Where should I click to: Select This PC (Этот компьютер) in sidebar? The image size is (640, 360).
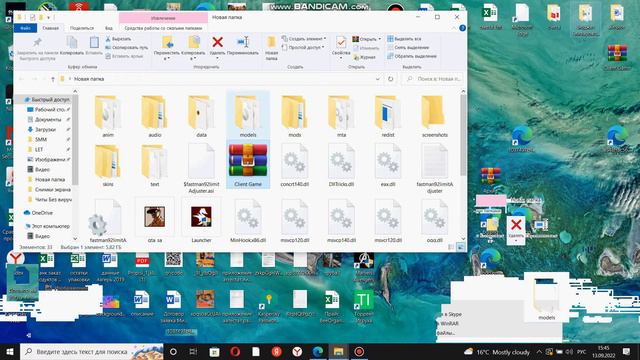click(47, 226)
